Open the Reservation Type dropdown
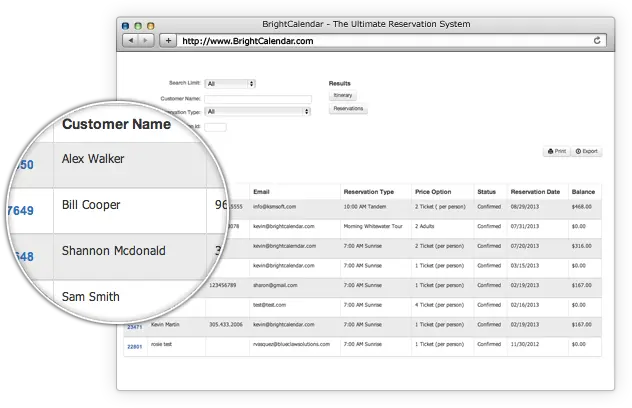This screenshot has height=408, width=632. [x=258, y=112]
